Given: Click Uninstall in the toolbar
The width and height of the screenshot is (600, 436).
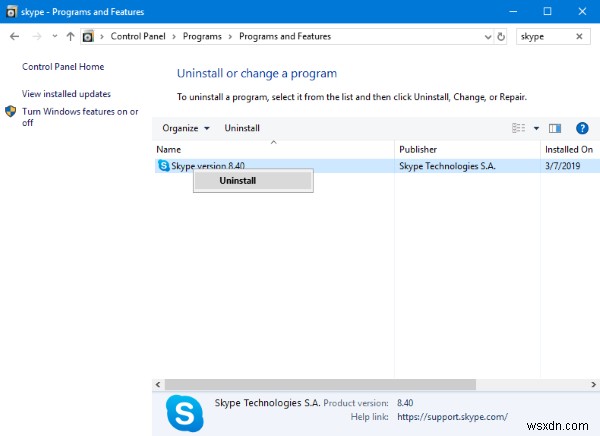Looking at the screenshot, I should (242, 128).
